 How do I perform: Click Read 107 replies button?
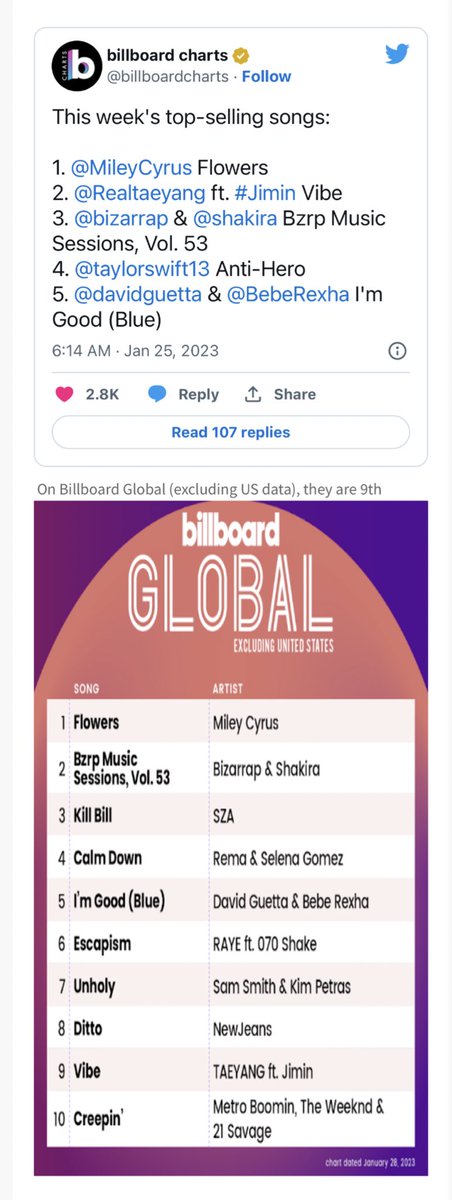pyautogui.click(x=231, y=432)
